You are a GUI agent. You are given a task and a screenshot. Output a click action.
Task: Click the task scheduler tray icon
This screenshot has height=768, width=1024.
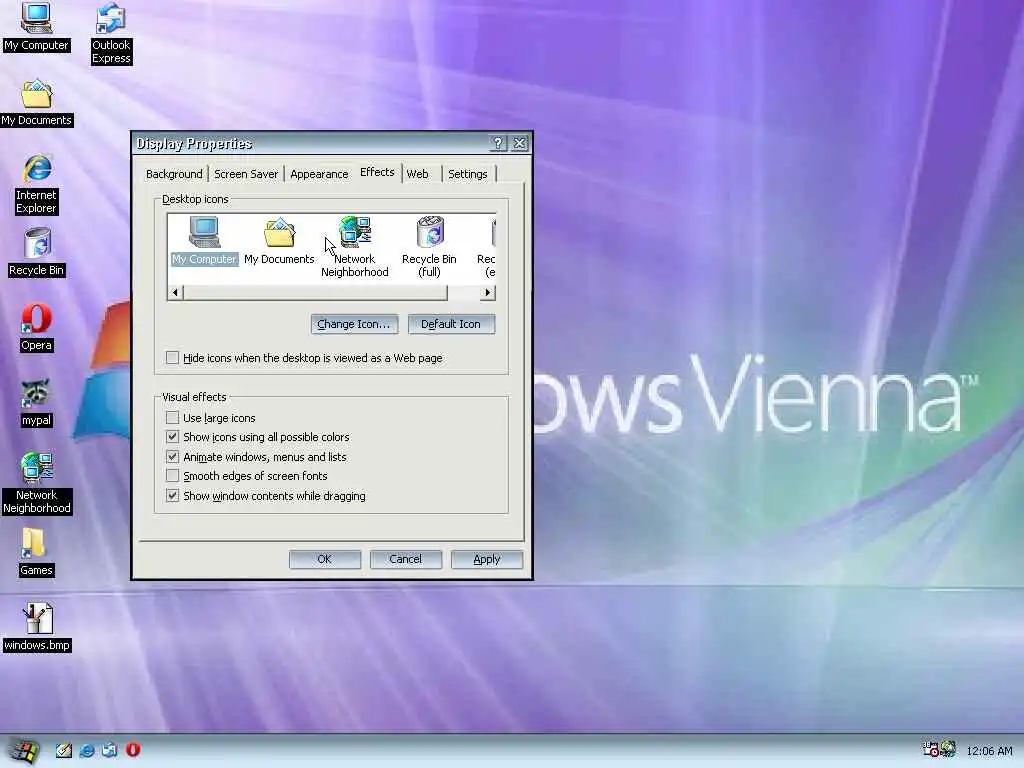930,749
